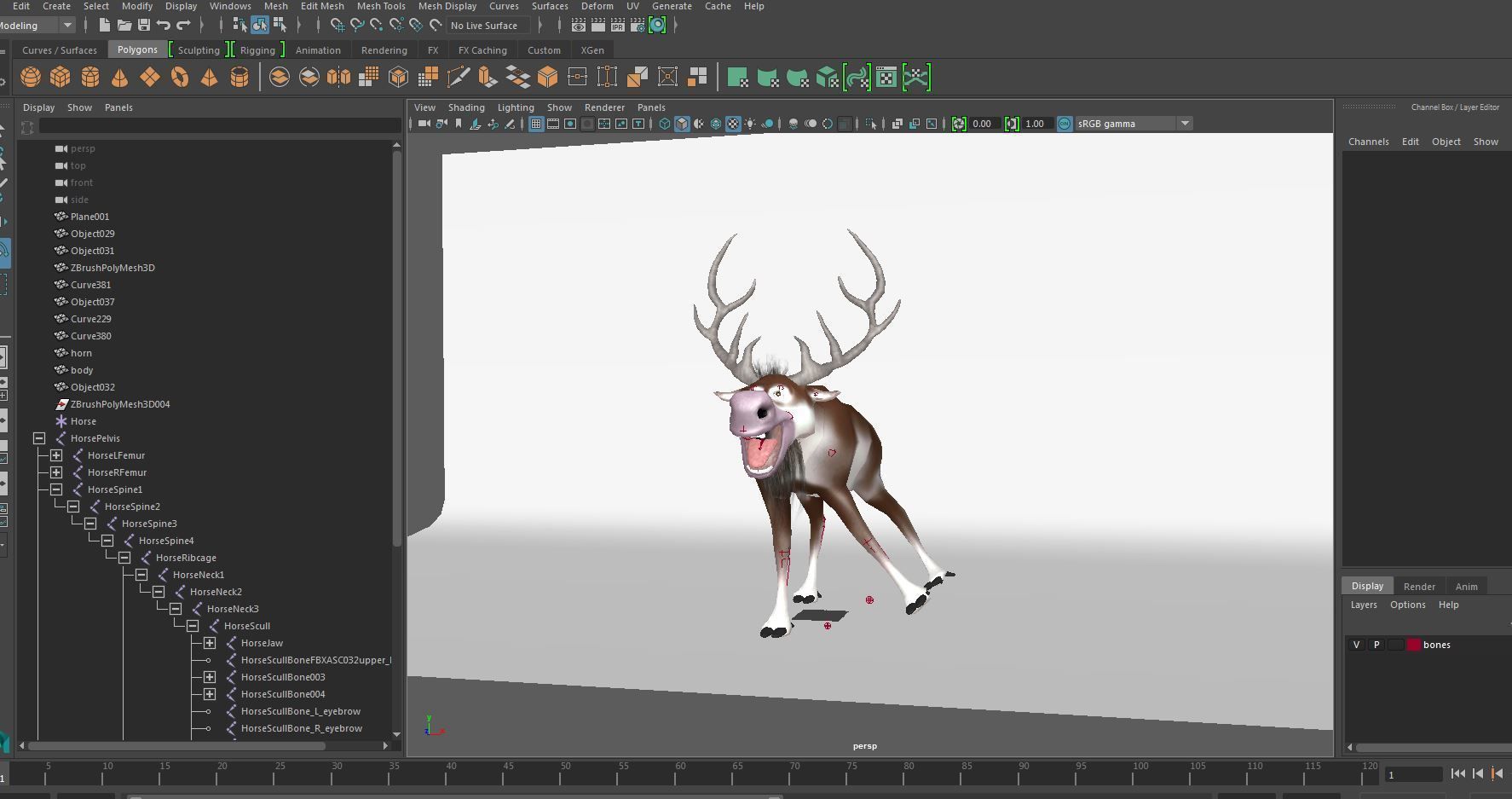Toggle wireframe shading in viewport
The width and height of the screenshot is (1512, 799).
665,124
